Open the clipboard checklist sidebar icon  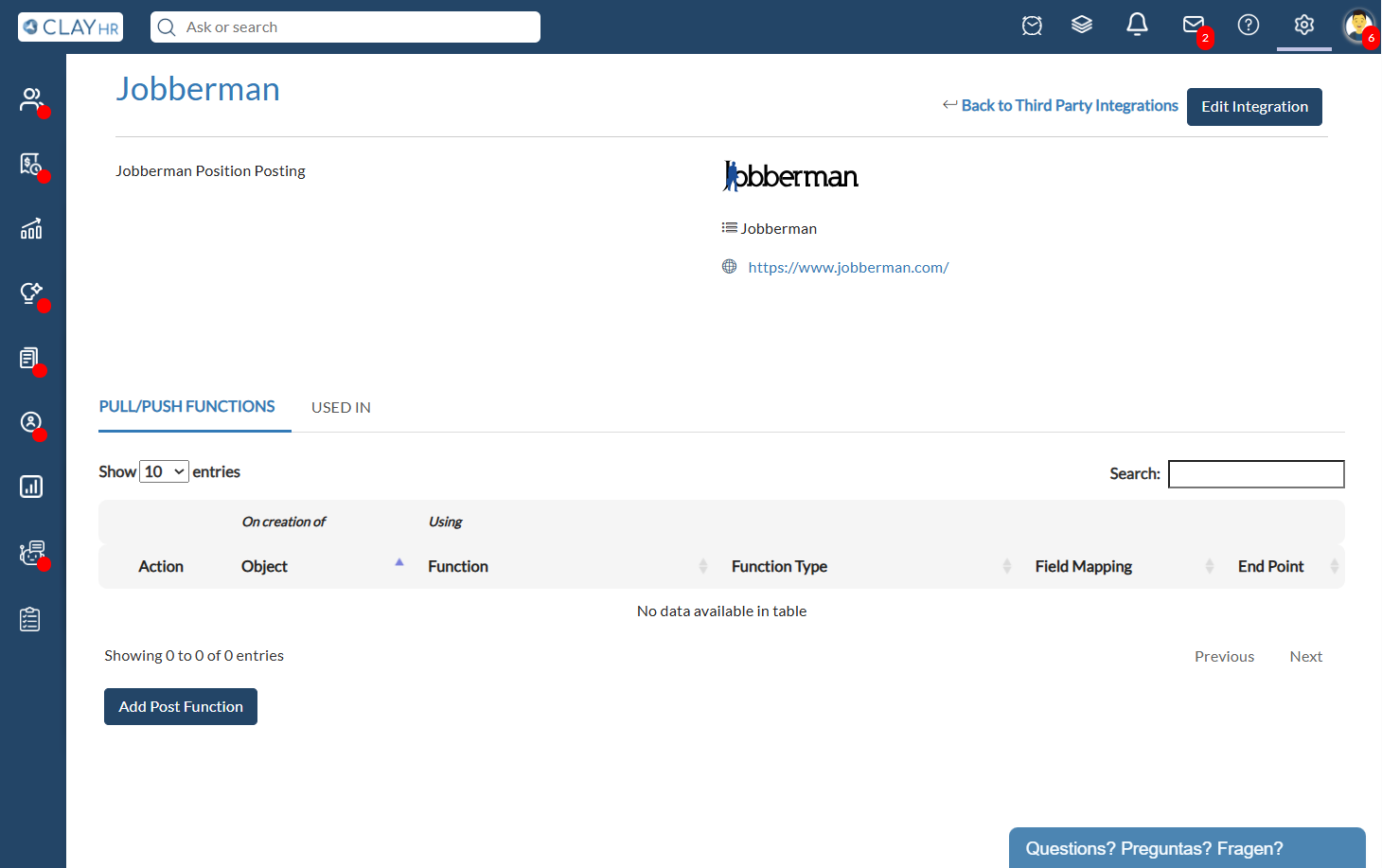[x=30, y=619]
